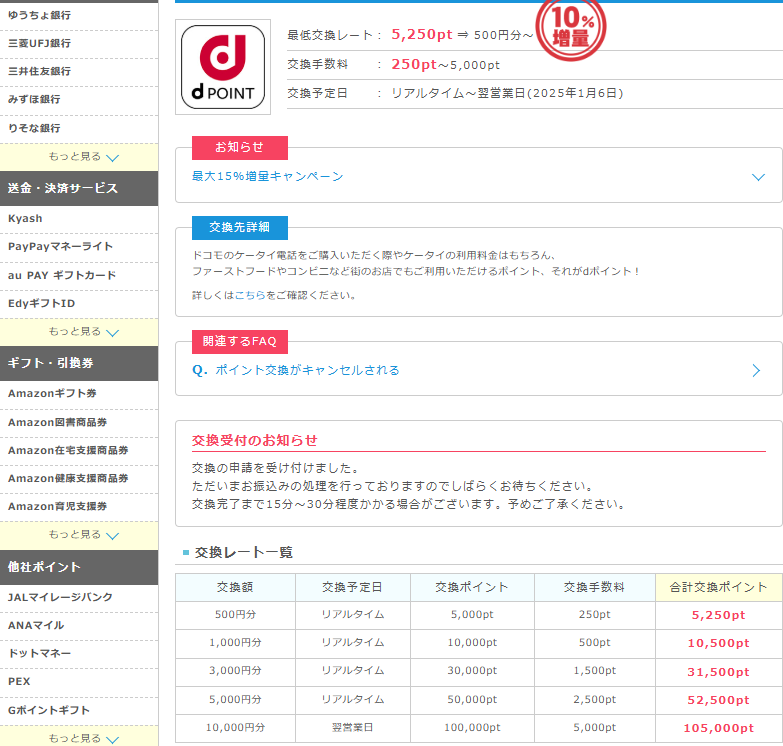Click the こちら details link
Screen dimensions: 783x746
pos(250,296)
